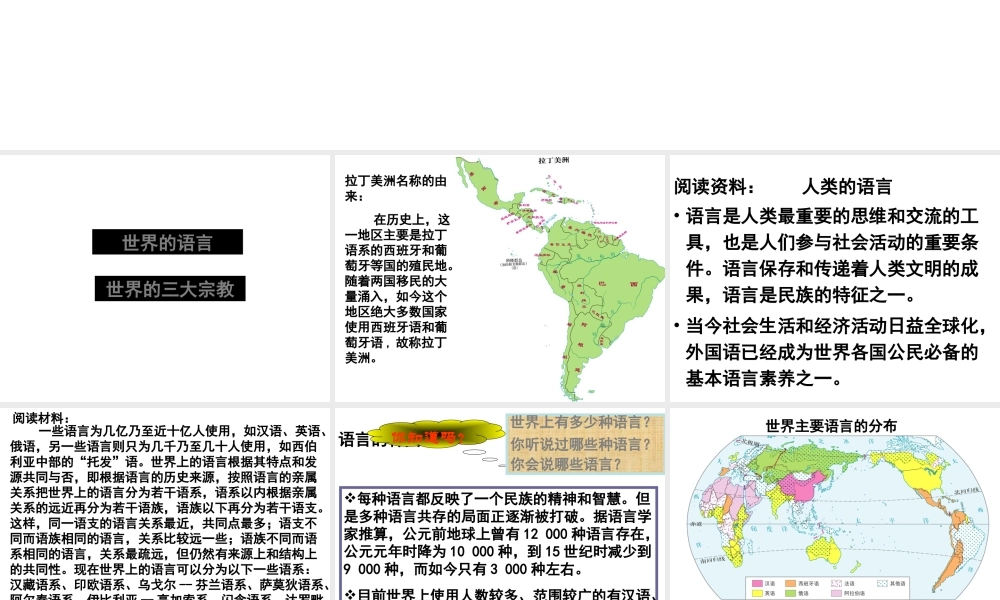Open the 世界的语言 title slide thumbnail
Viewport: 1000px width, 600px height.
pyautogui.click(x=165, y=278)
